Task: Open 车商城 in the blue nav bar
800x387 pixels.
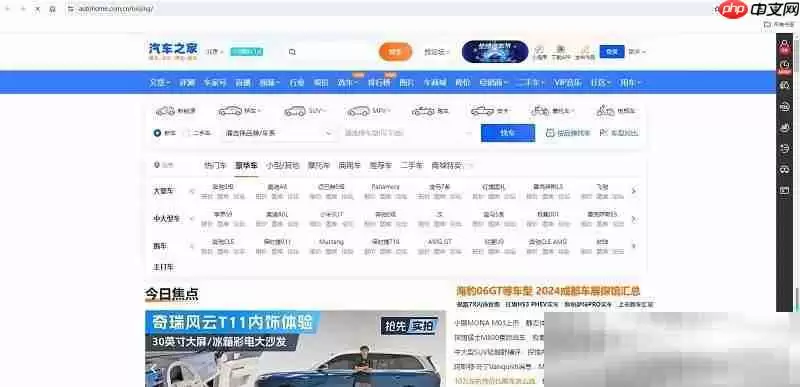Action: pyautogui.click(x=435, y=83)
